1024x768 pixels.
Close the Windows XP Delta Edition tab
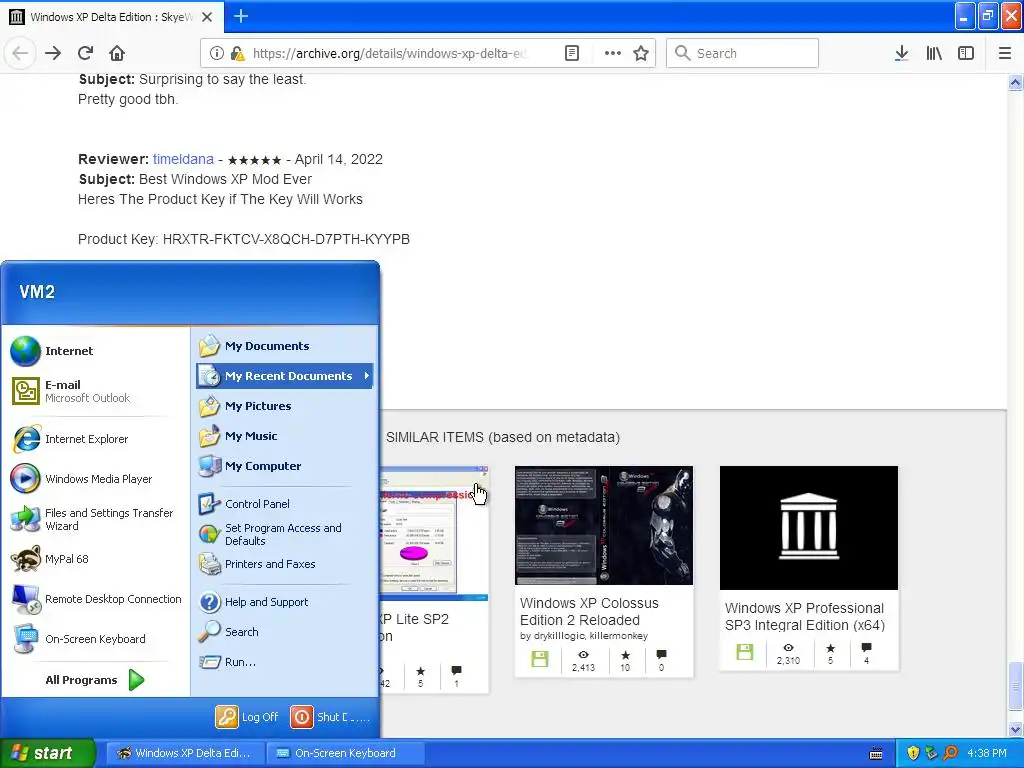[207, 17]
